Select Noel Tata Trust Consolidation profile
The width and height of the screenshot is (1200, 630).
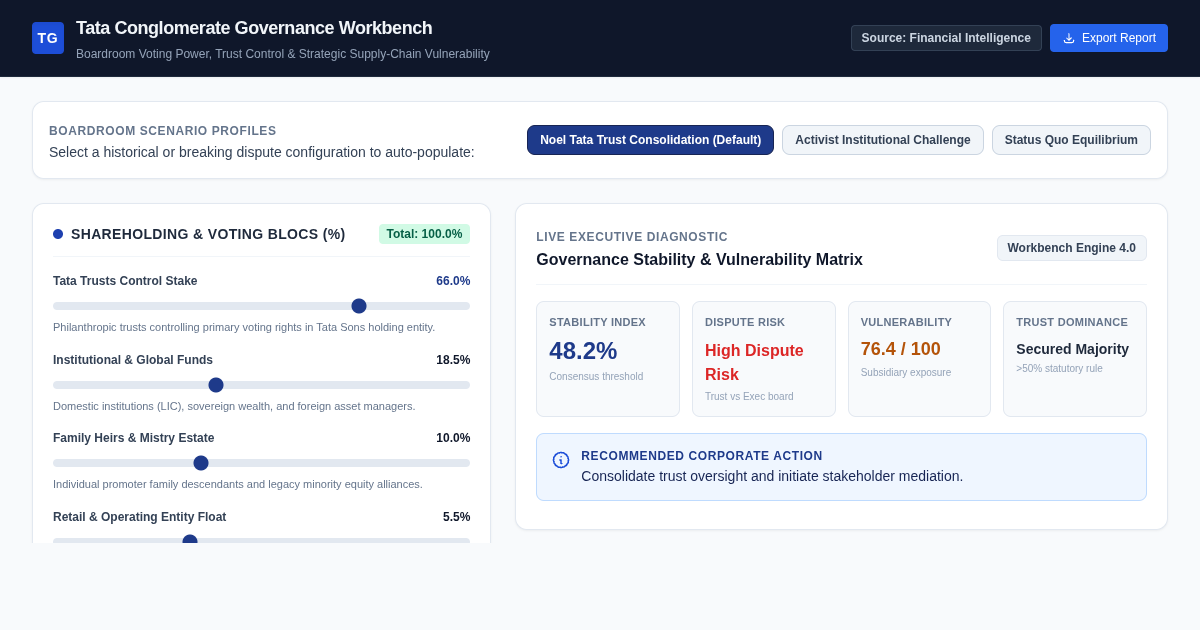(x=650, y=140)
